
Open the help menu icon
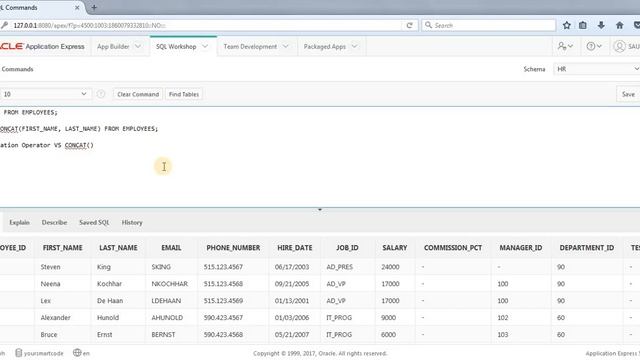[x=594, y=46]
